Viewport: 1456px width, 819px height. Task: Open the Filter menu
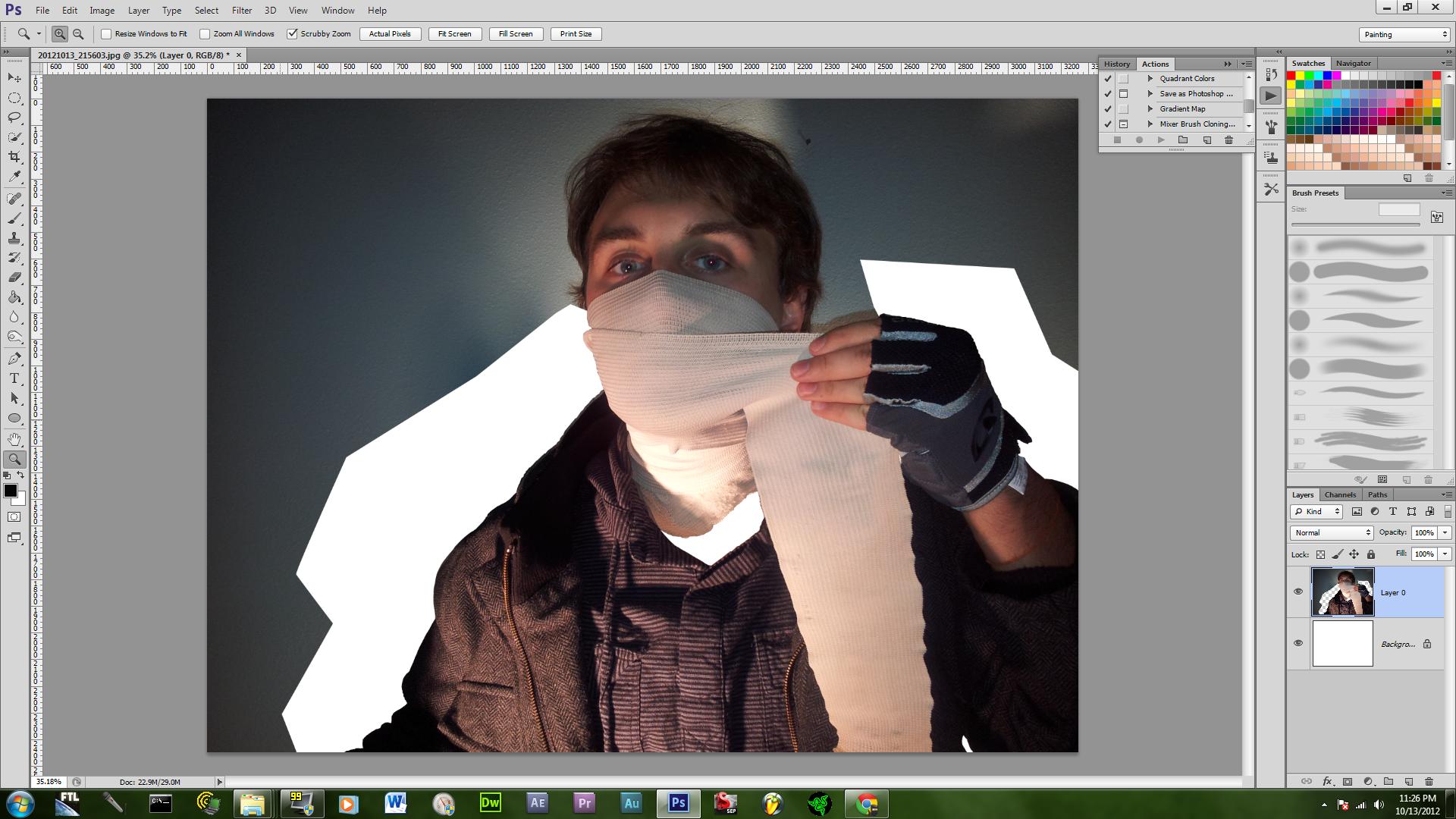[x=241, y=11]
